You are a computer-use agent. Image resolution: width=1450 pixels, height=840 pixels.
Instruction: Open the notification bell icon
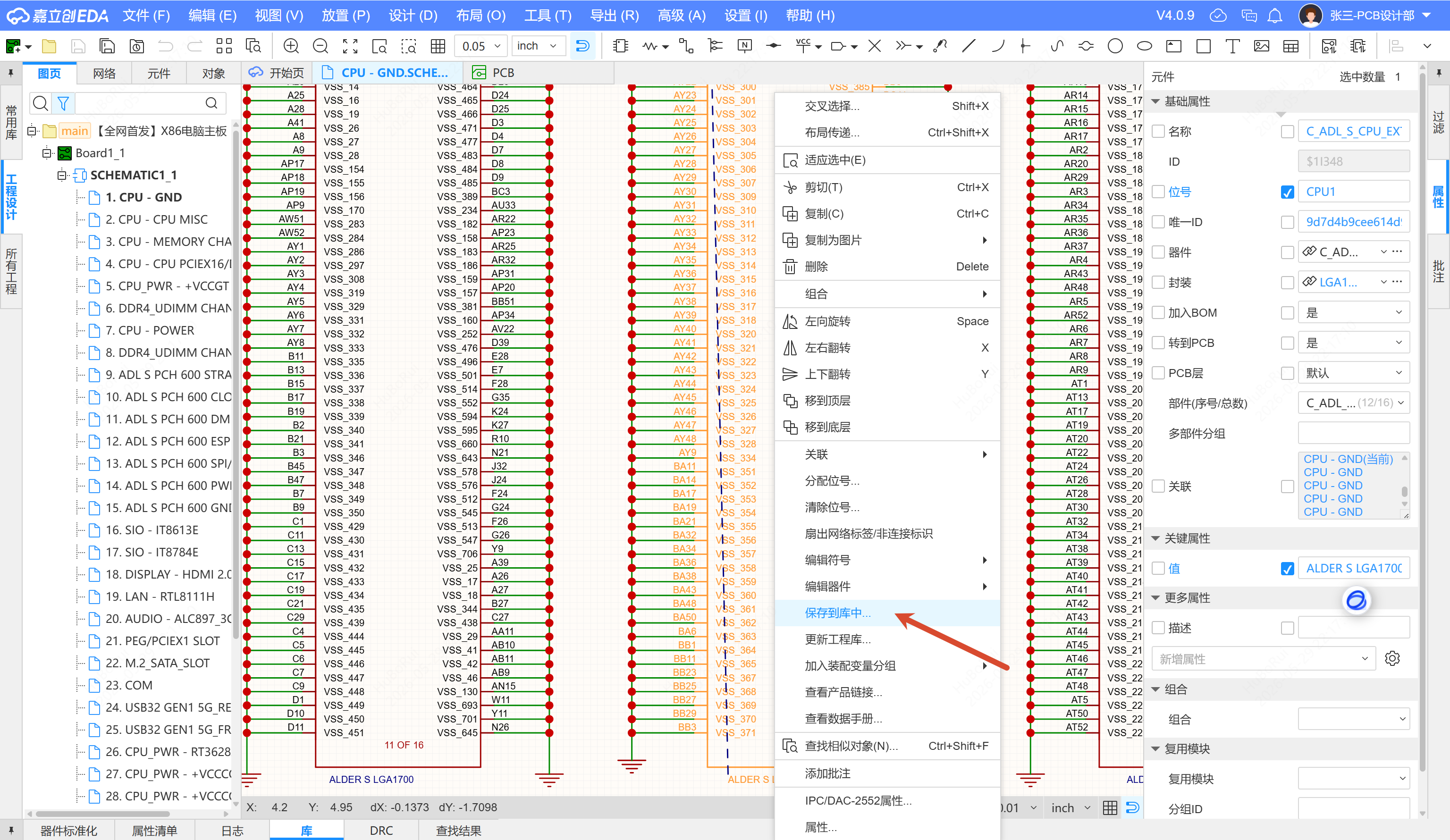1275,16
